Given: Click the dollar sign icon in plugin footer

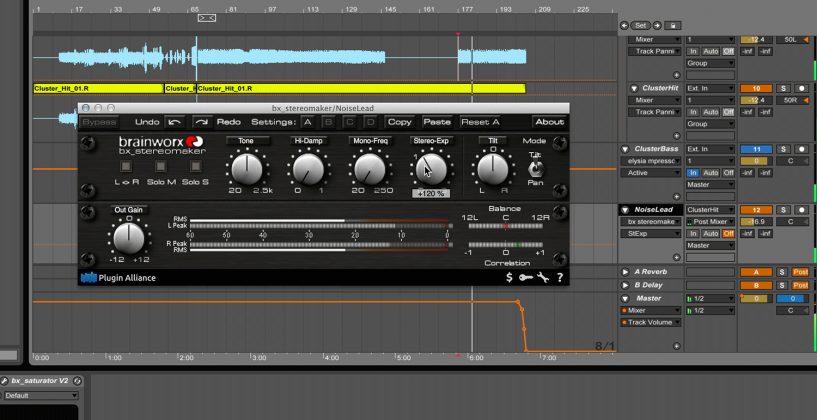Looking at the screenshot, I should [510, 278].
